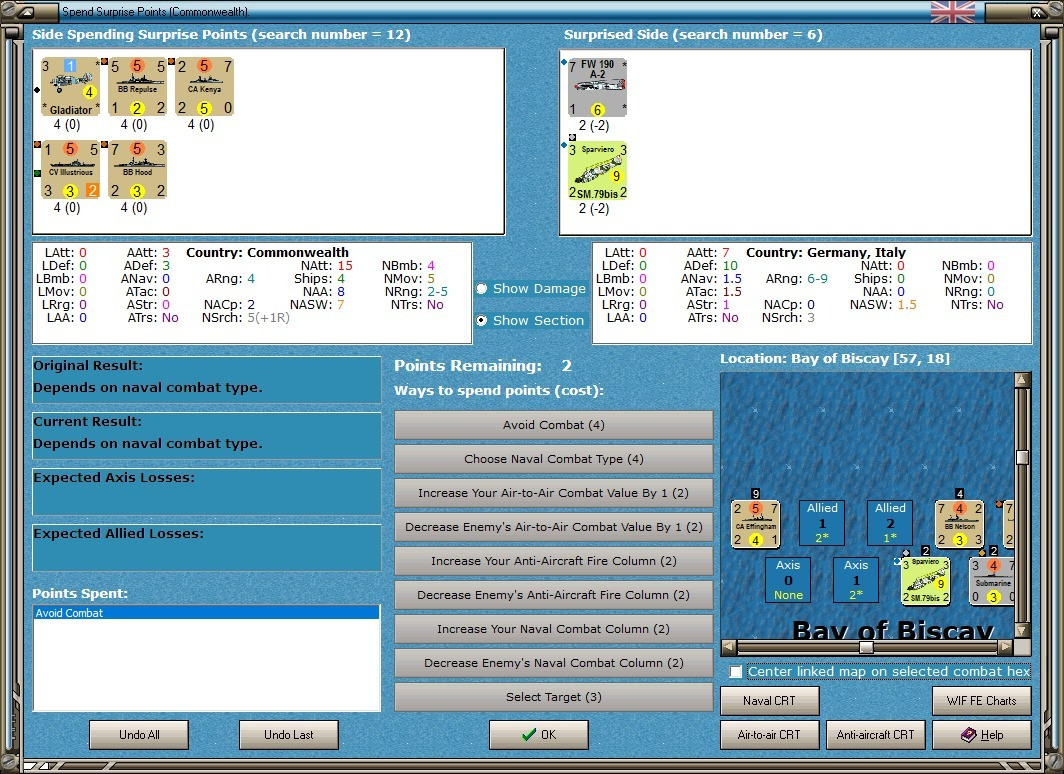Click the Undo Last button
The height and width of the screenshot is (774, 1064).
tap(288, 735)
